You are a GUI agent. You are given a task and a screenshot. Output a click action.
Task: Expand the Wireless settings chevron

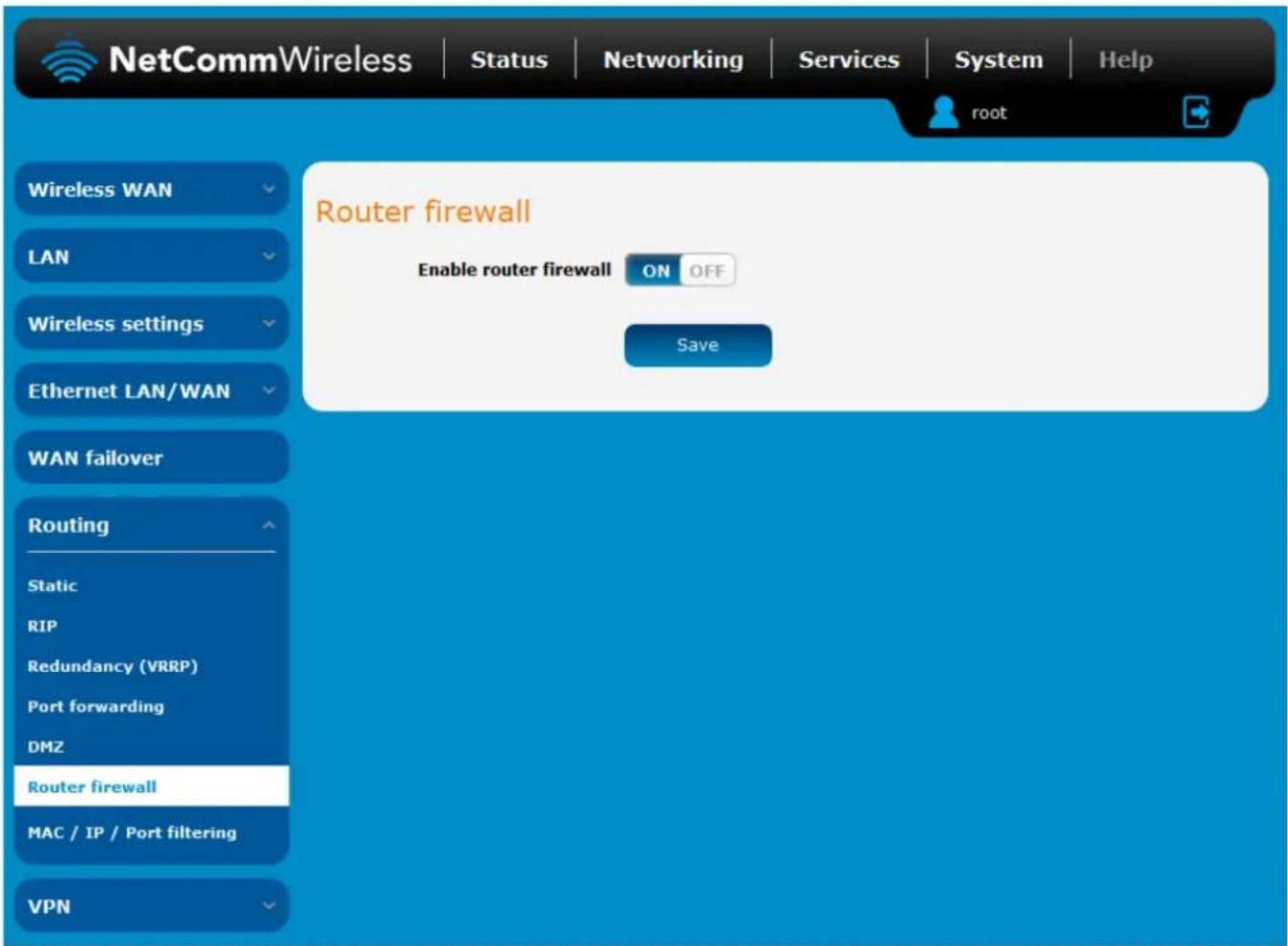coord(269,324)
